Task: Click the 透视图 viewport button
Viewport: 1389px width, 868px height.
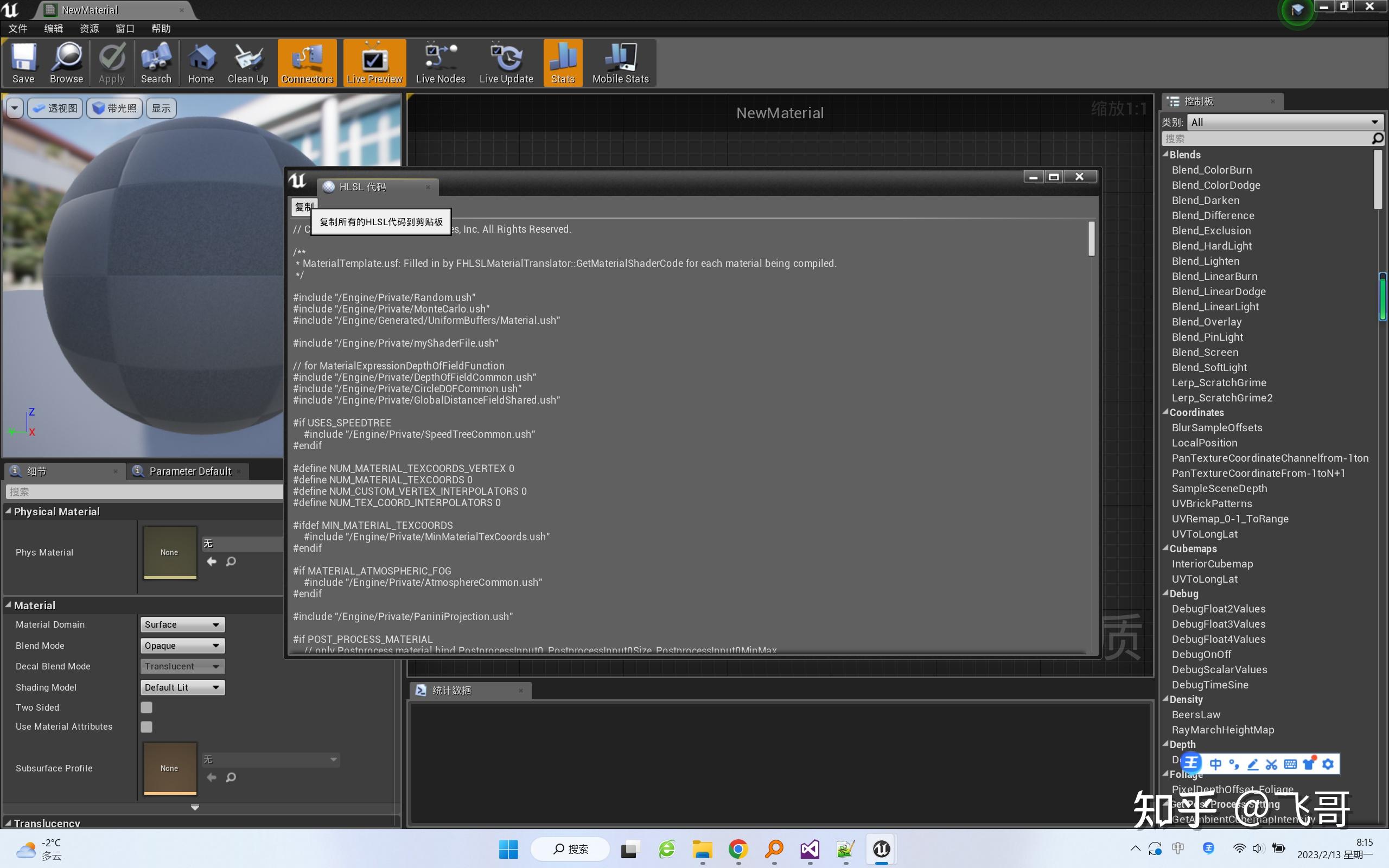Action: coord(56,108)
